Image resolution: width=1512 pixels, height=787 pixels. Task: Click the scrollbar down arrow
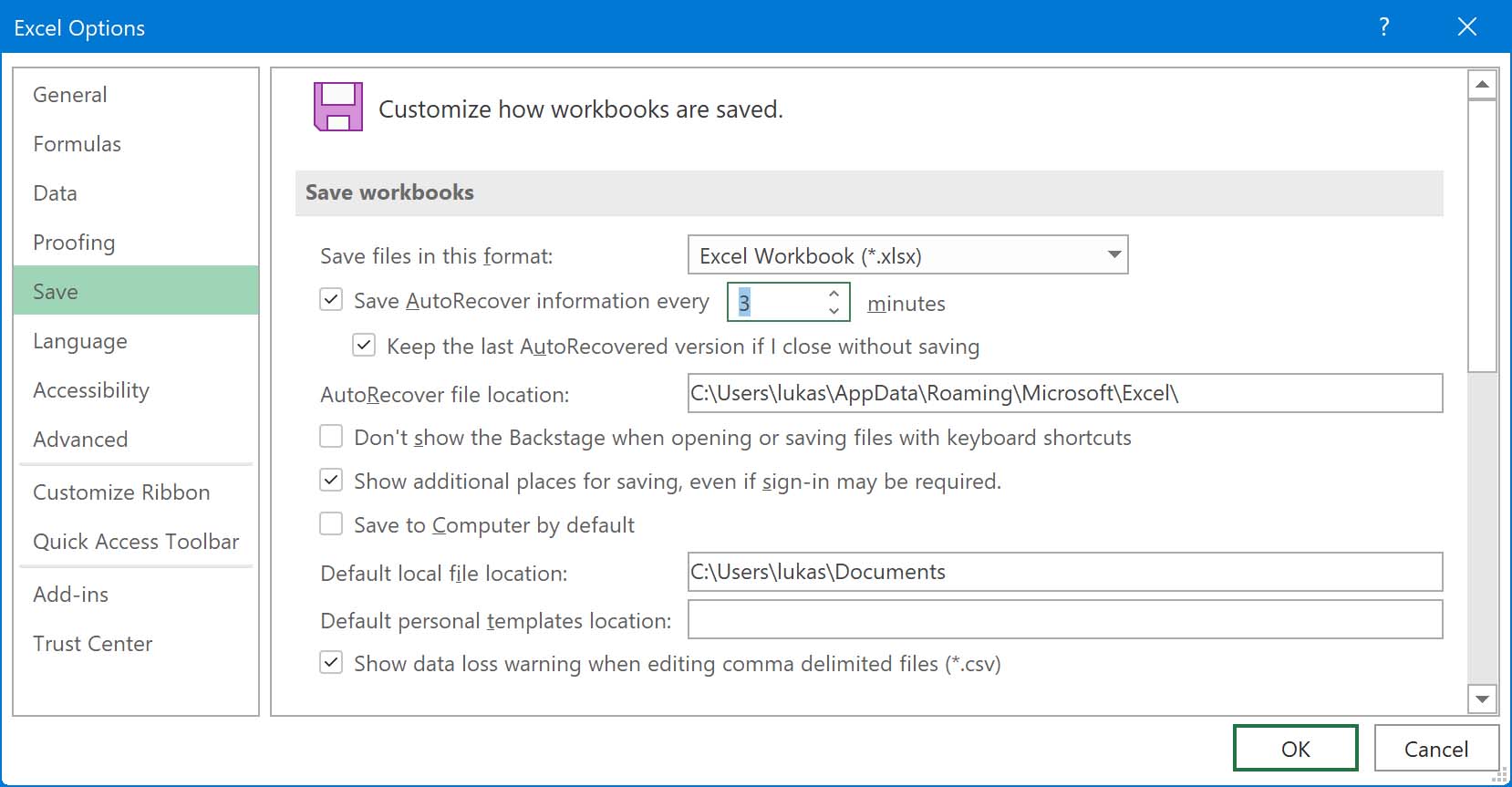[x=1482, y=699]
